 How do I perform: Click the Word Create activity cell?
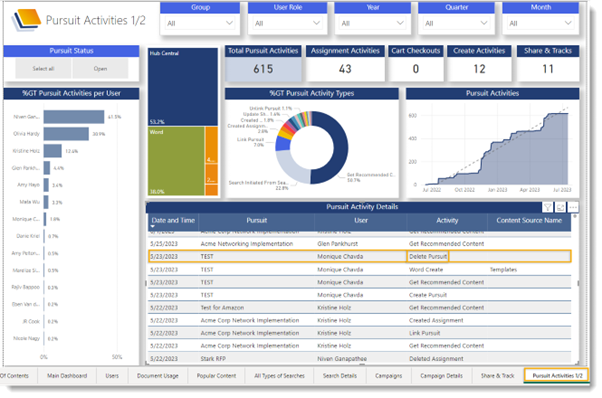(426, 269)
